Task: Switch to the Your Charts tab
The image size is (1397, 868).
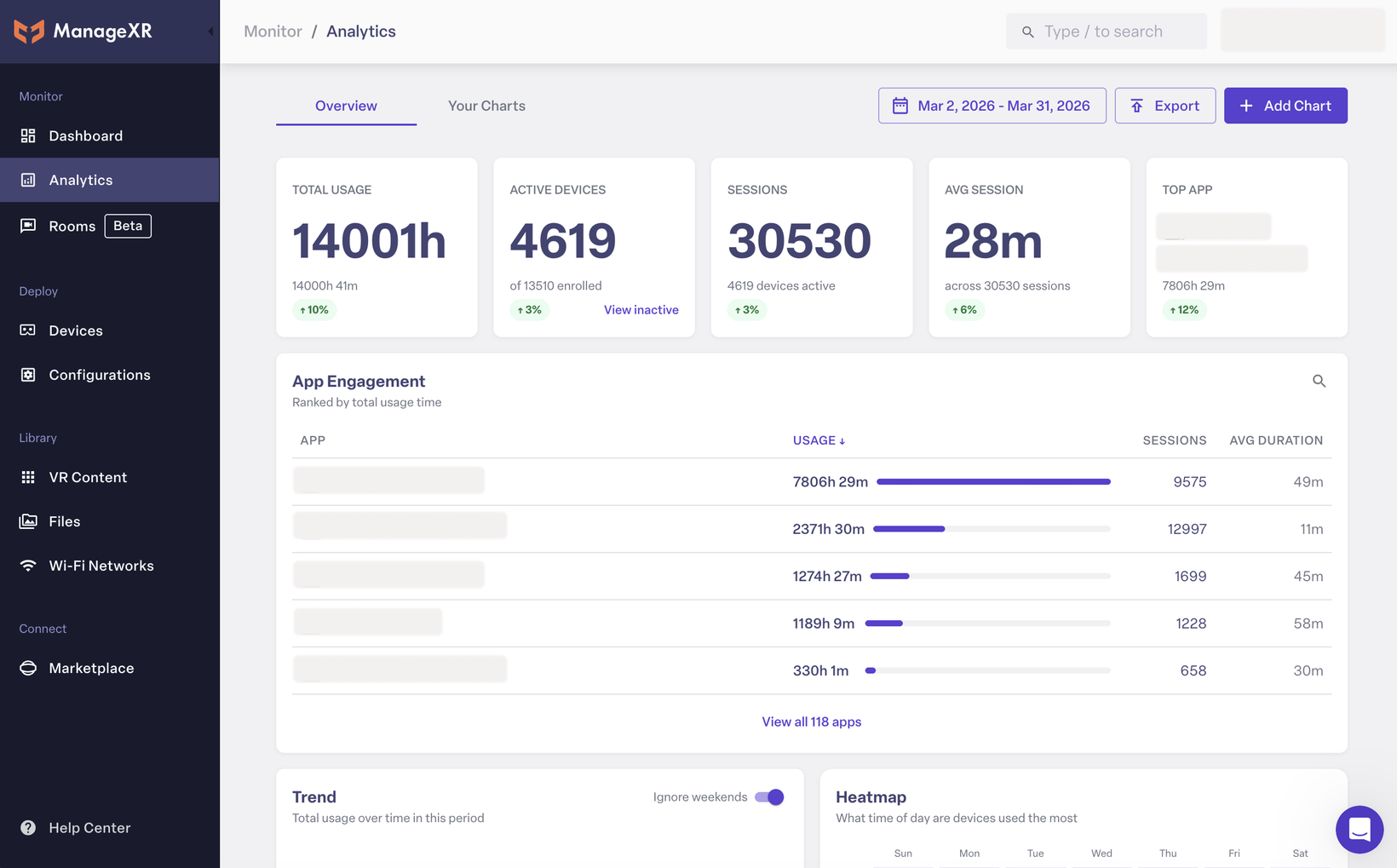Action: pos(486,106)
